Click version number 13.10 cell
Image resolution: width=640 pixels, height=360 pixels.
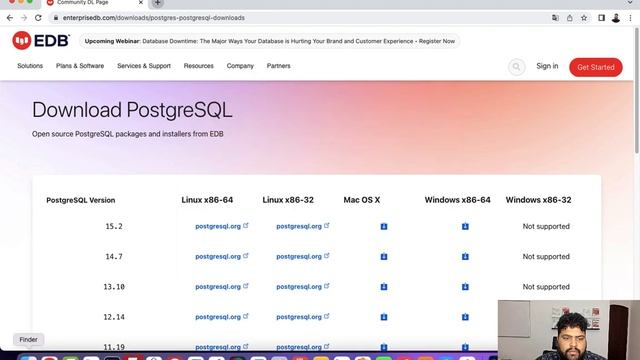pyautogui.click(x=114, y=287)
